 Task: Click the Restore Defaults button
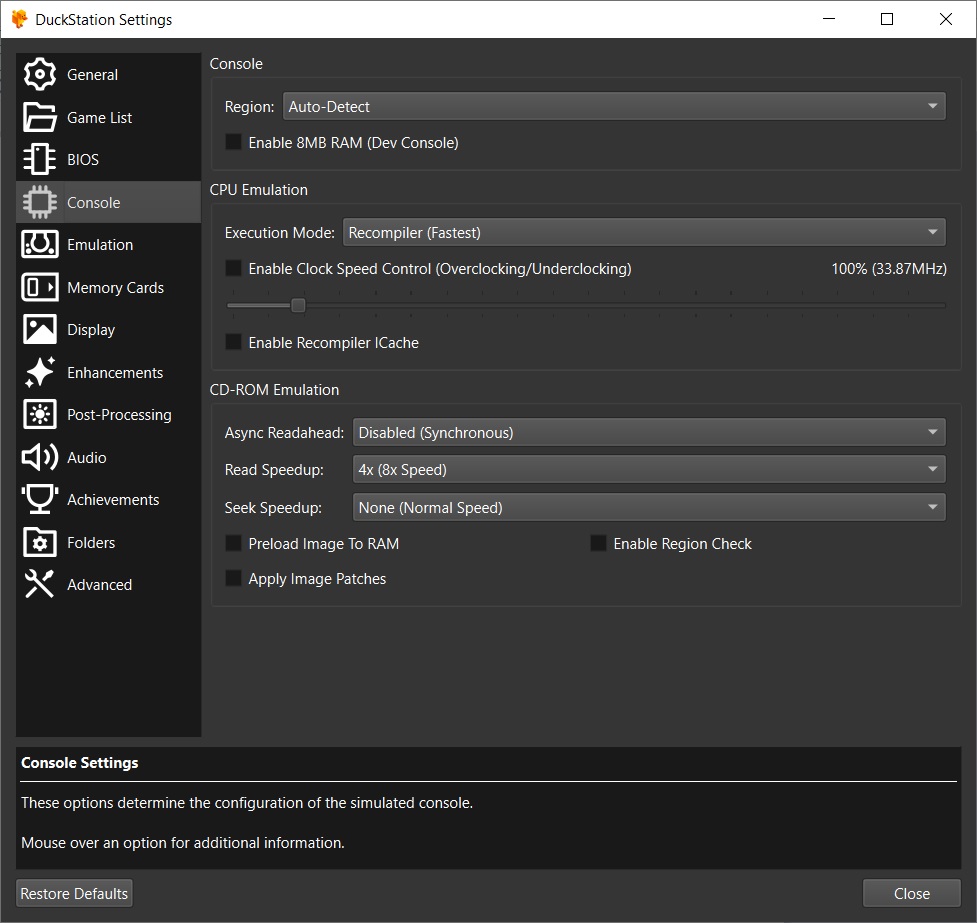[x=74, y=893]
